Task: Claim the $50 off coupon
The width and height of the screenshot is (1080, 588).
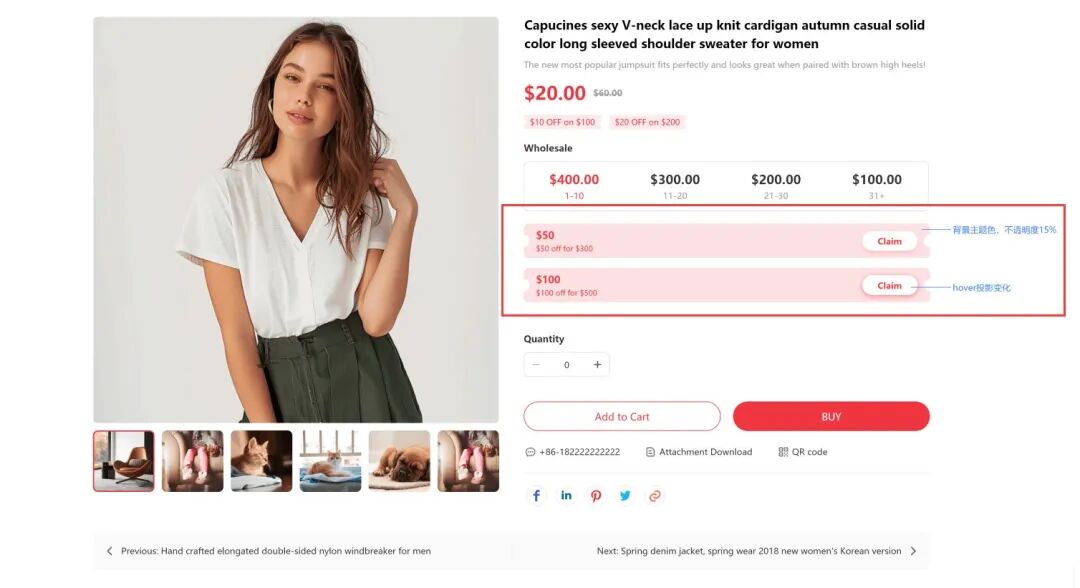Action: (889, 241)
